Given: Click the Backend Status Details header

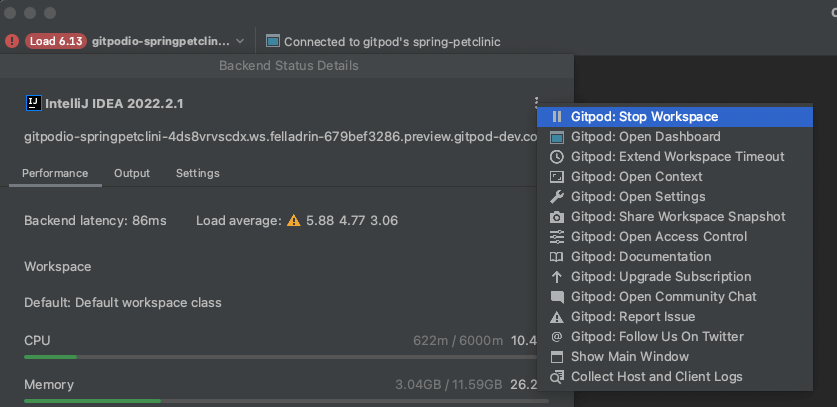Looking at the screenshot, I should 289,66.
